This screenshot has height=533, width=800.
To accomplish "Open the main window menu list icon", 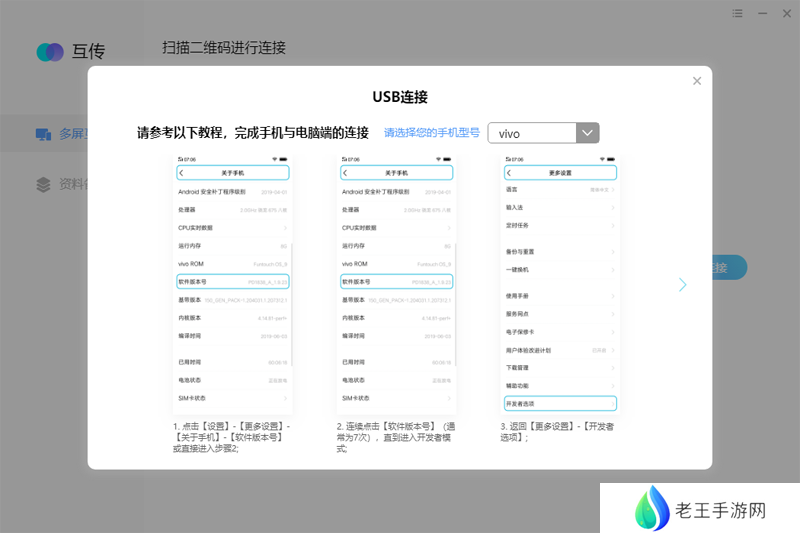I will point(737,13).
